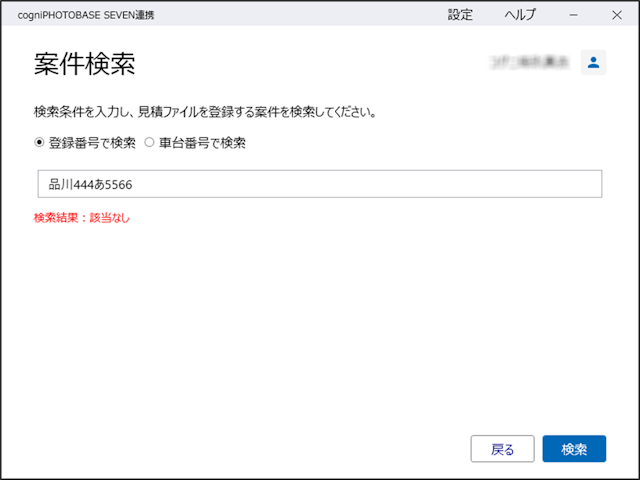Minimize the cogniPHOTOBASE window
640x480 pixels.
(574, 14)
